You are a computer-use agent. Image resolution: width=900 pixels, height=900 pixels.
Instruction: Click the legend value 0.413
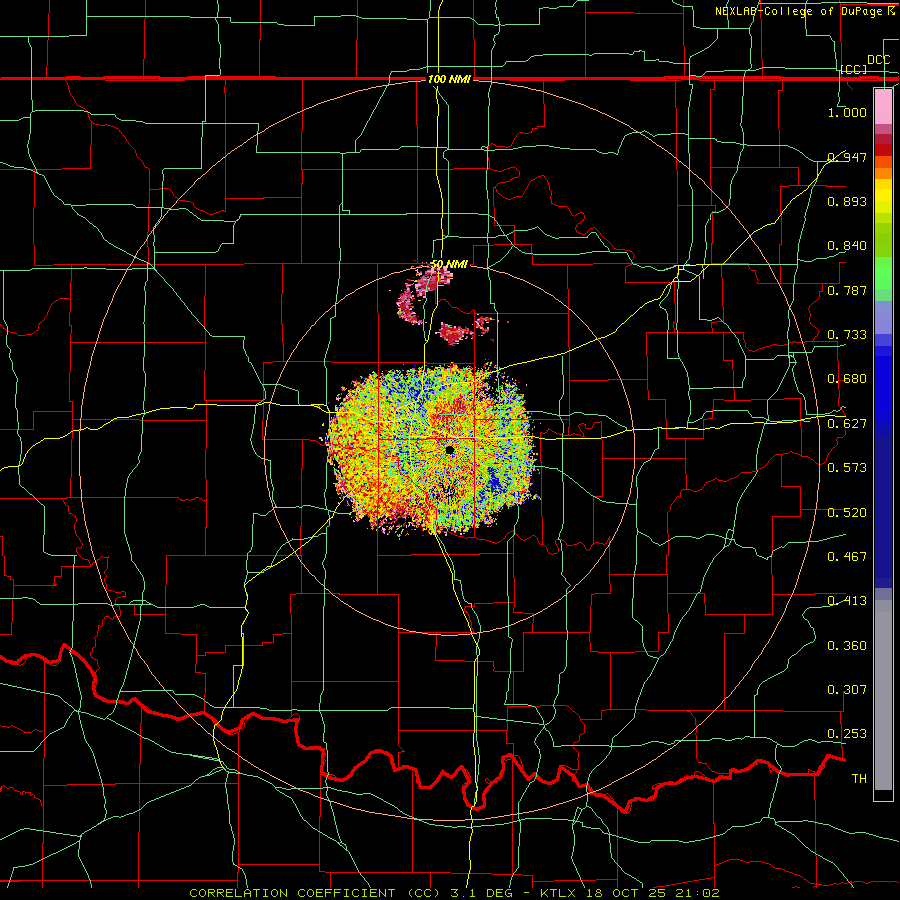pyautogui.click(x=847, y=601)
